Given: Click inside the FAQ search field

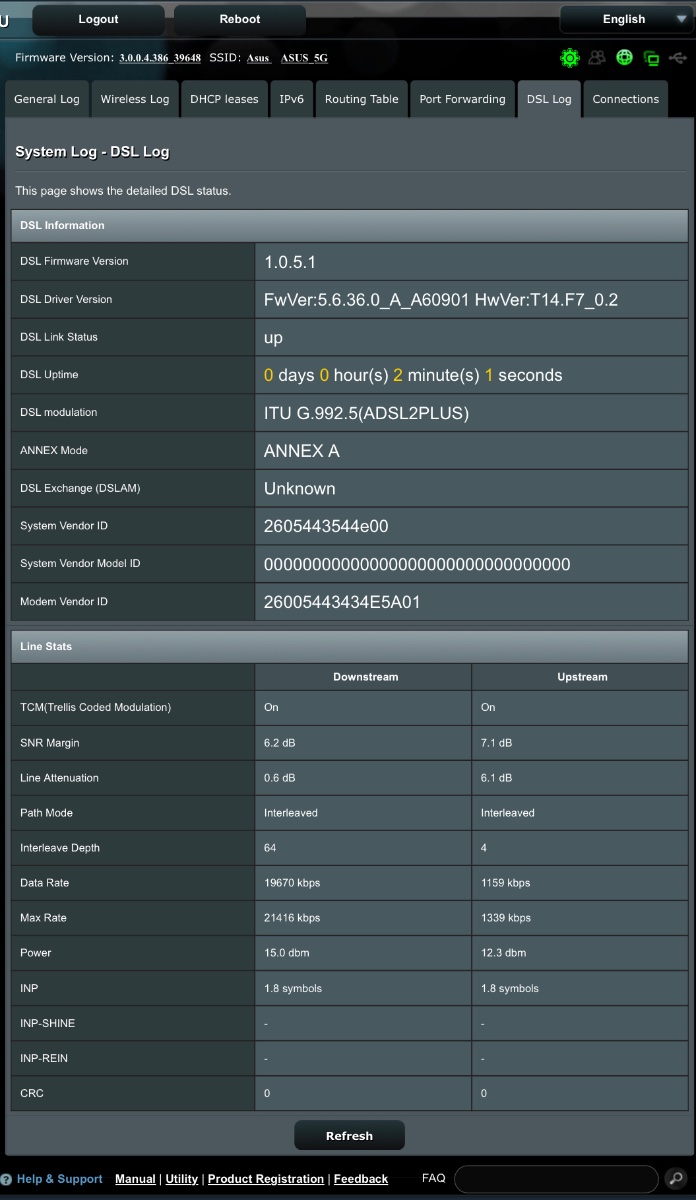Looking at the screenshot, I should pyautogui.click(x=555, y=1179).
